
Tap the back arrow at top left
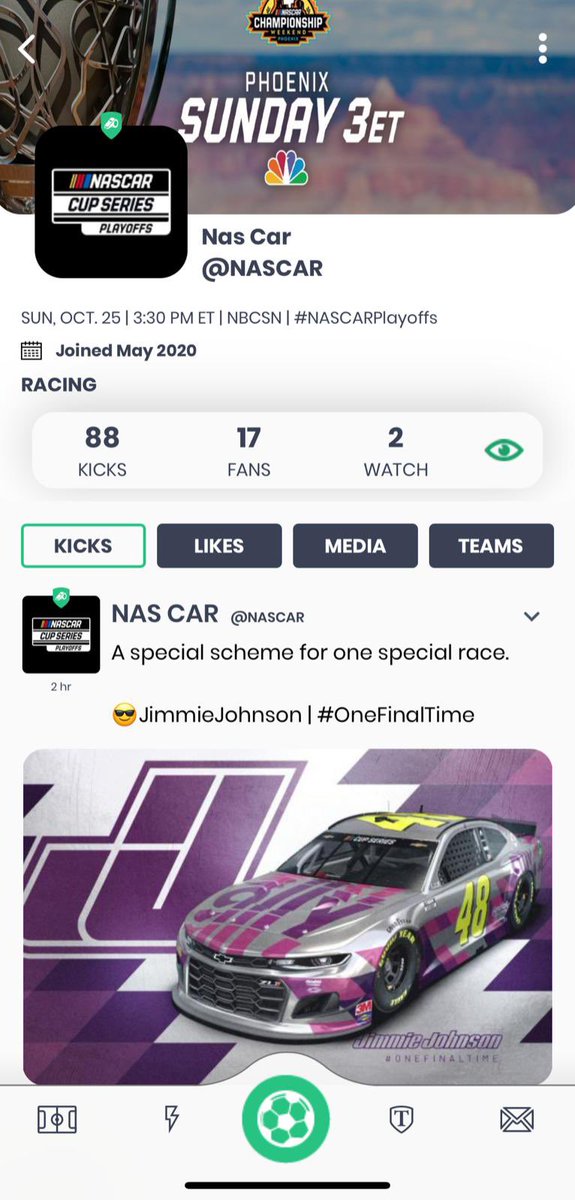point(27,48)
